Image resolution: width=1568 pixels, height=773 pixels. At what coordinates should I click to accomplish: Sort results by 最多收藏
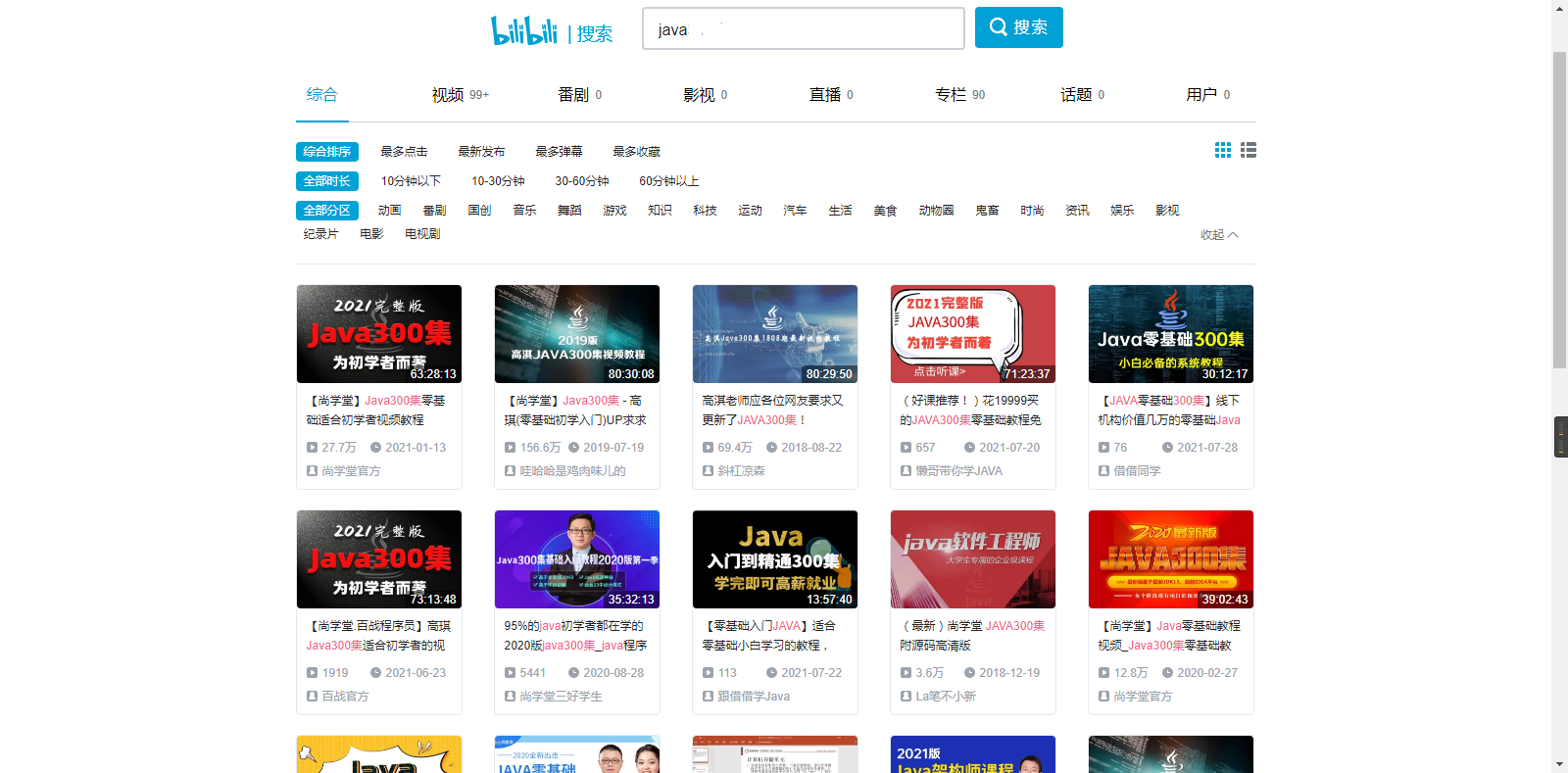pyautogui.click(x=636, y=152)
